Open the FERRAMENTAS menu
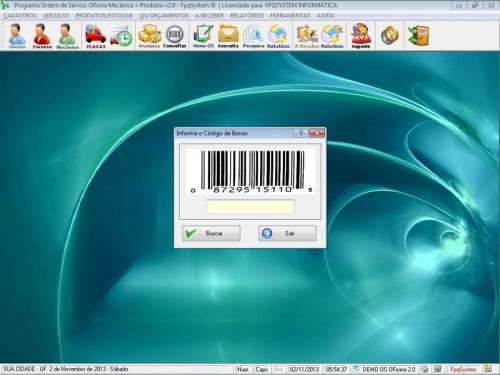Image resolution: width=500 pixels, height=375 pixels. coord(290,16)
